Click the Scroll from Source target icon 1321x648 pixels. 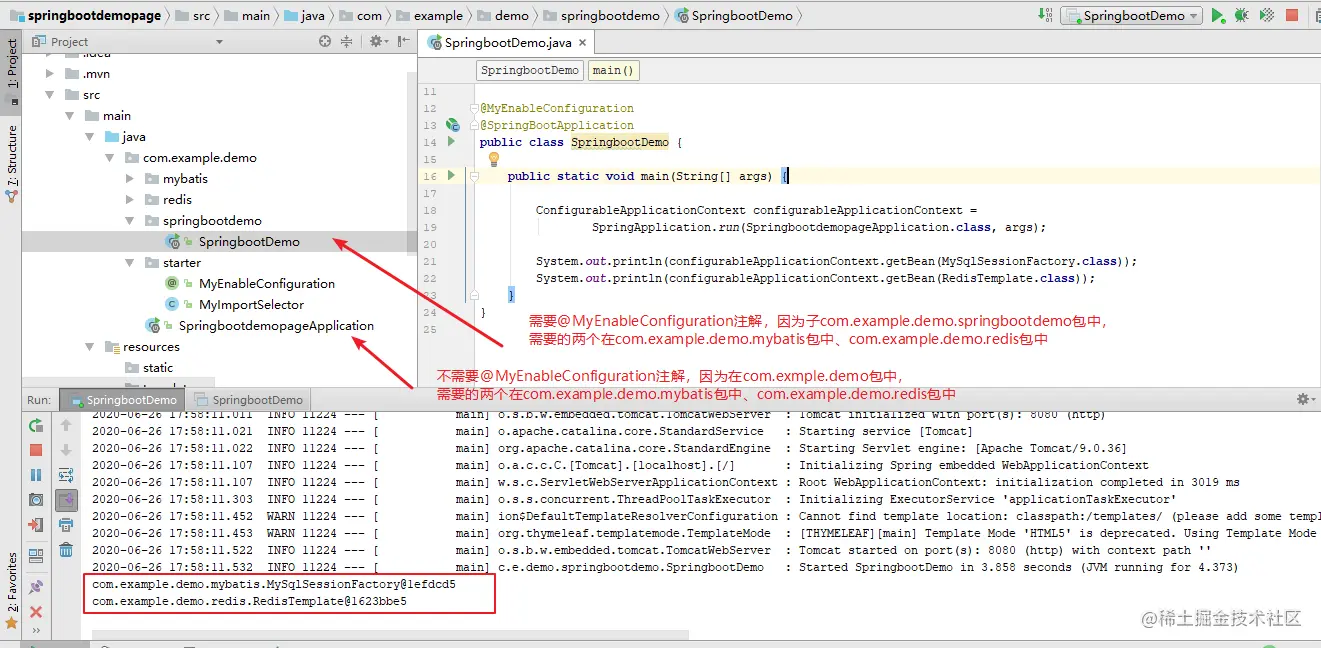[325, 41]
